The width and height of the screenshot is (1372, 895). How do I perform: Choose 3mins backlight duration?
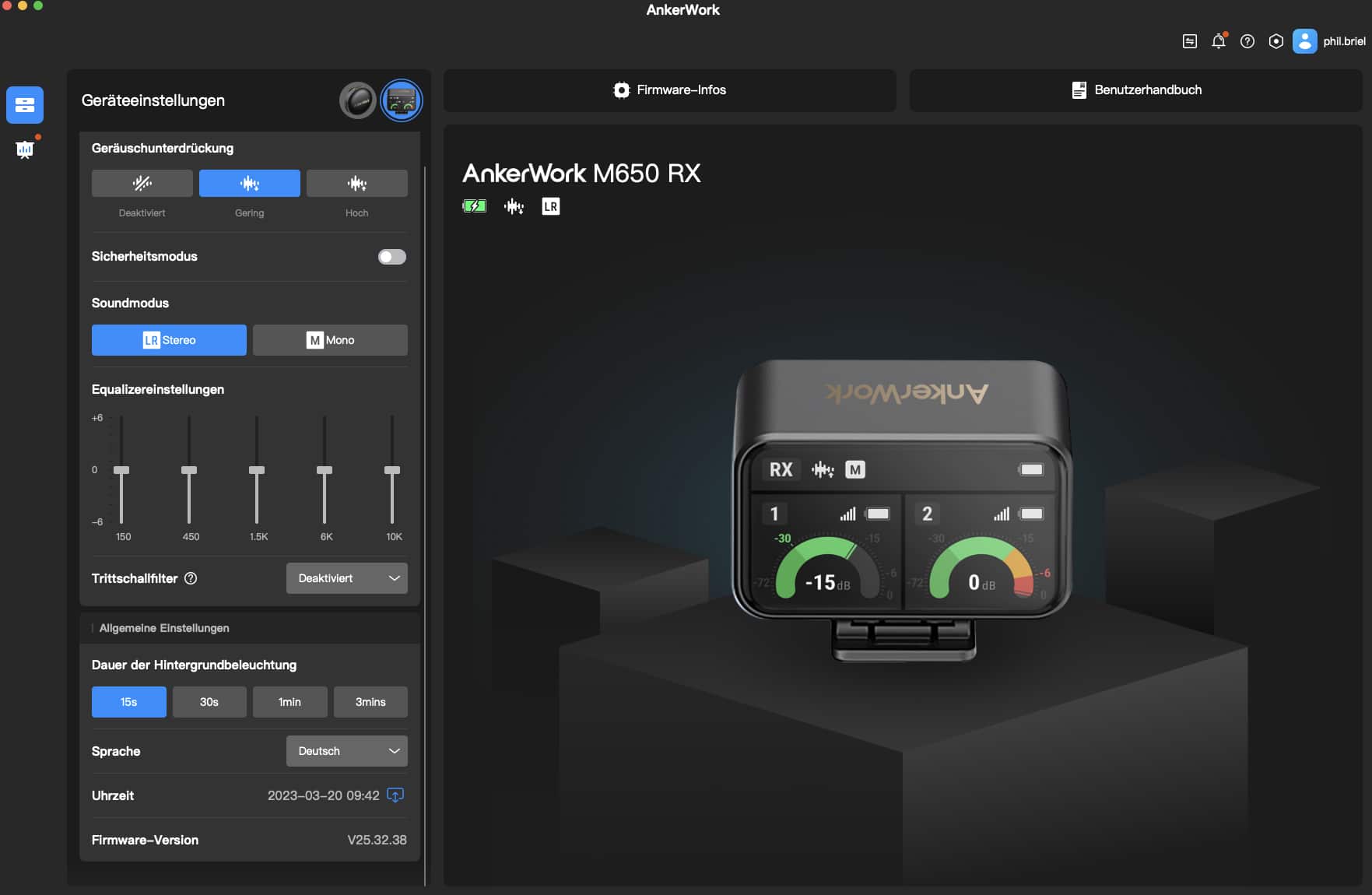pos(370,702)
